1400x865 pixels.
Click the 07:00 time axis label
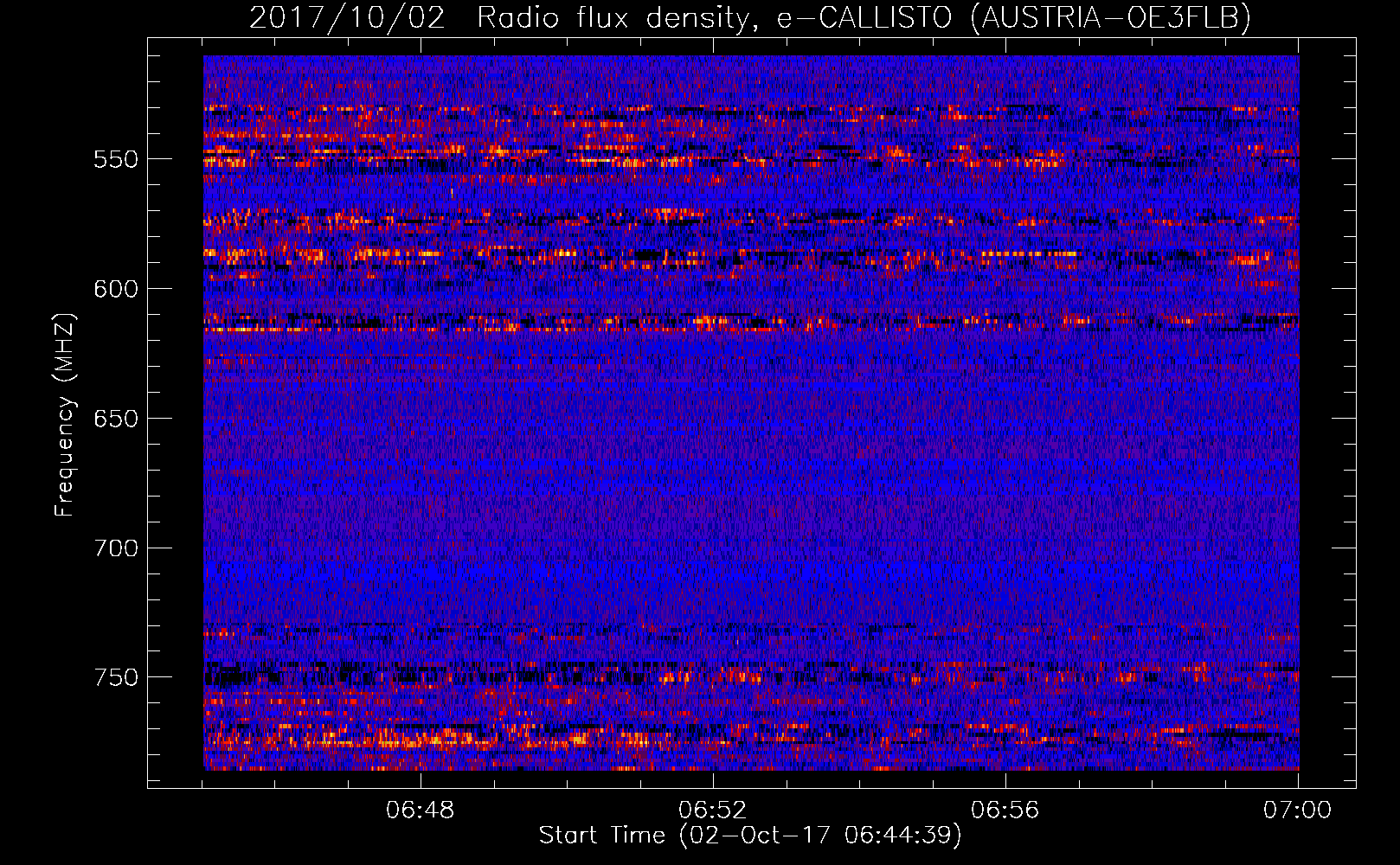tap(1297, 811)
